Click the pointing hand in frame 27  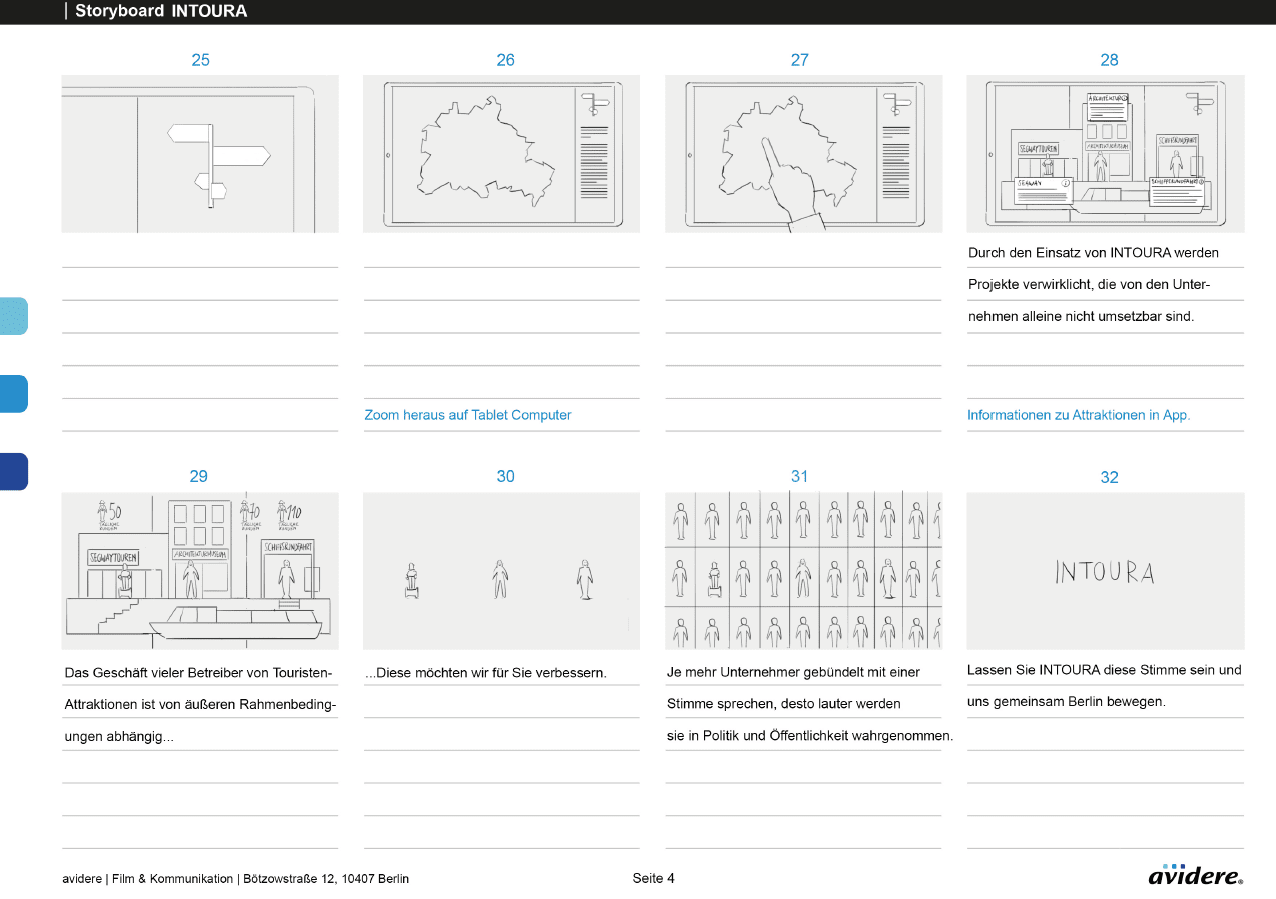pyautogui.click(x=792, y=185)
